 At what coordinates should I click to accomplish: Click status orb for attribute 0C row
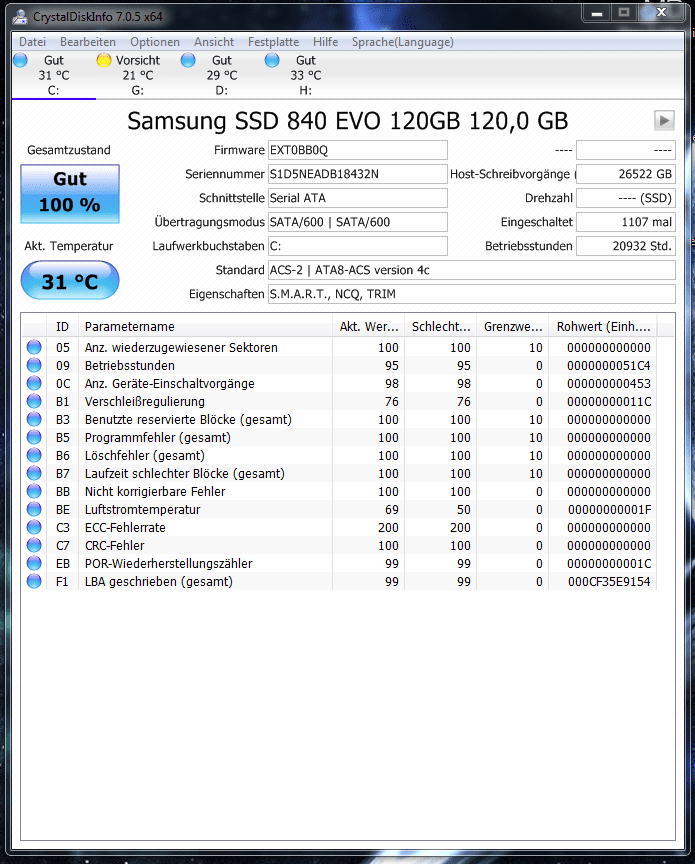click(x=34, y=383)
